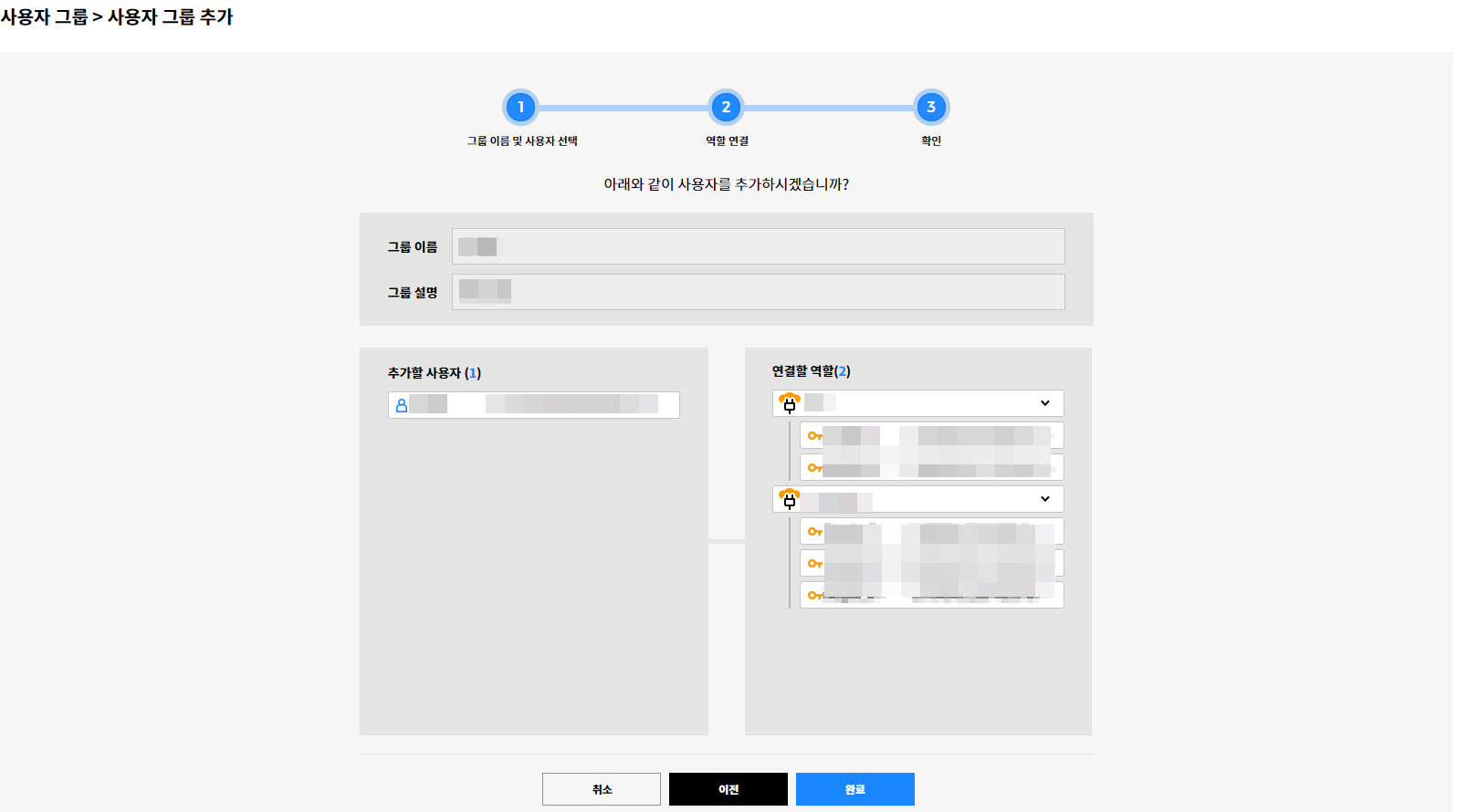Collapse the first role using its chevron

point(1045,403)
